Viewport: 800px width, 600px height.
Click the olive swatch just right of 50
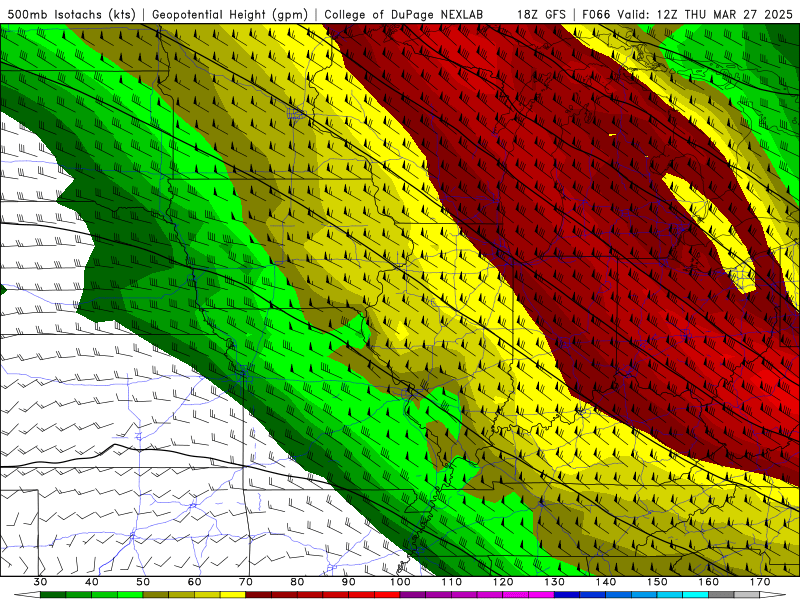click(x=156, y=595)
